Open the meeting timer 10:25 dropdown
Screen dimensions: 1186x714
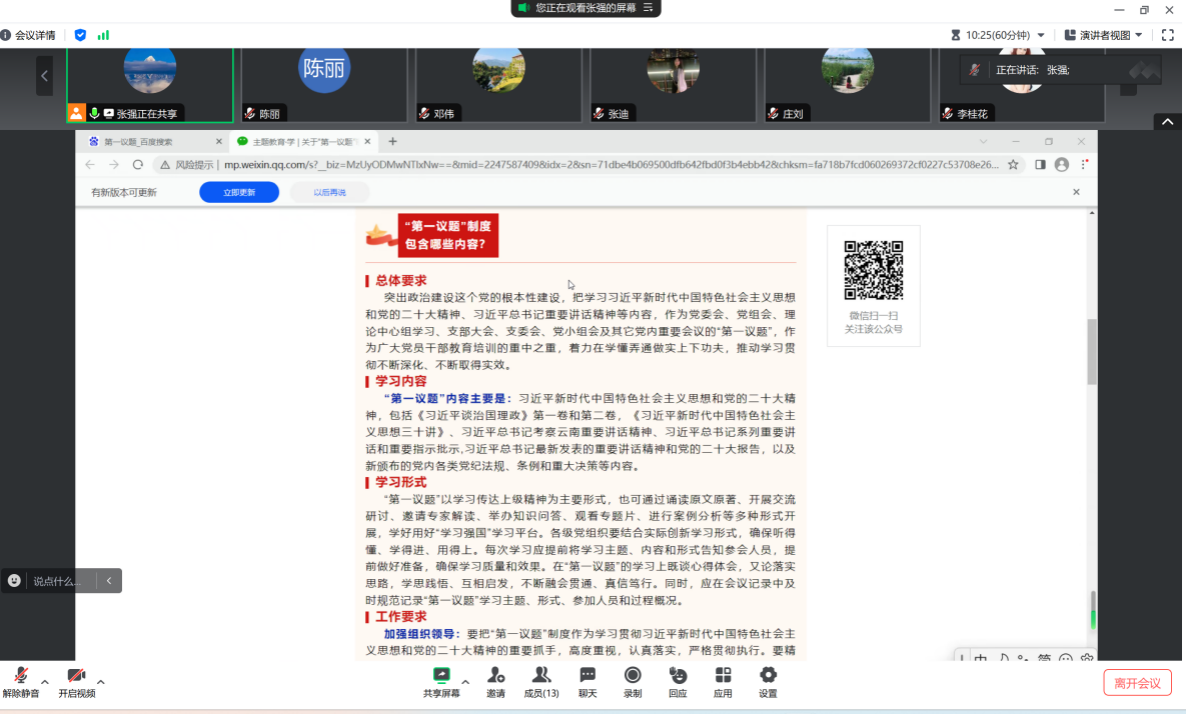[998, 35]
